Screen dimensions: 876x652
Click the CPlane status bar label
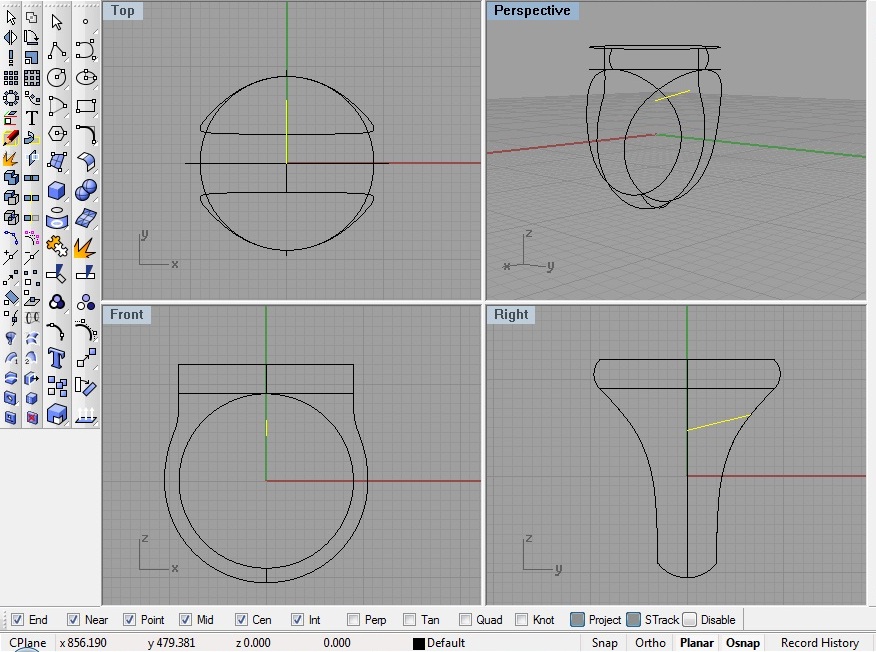point(27,643)
